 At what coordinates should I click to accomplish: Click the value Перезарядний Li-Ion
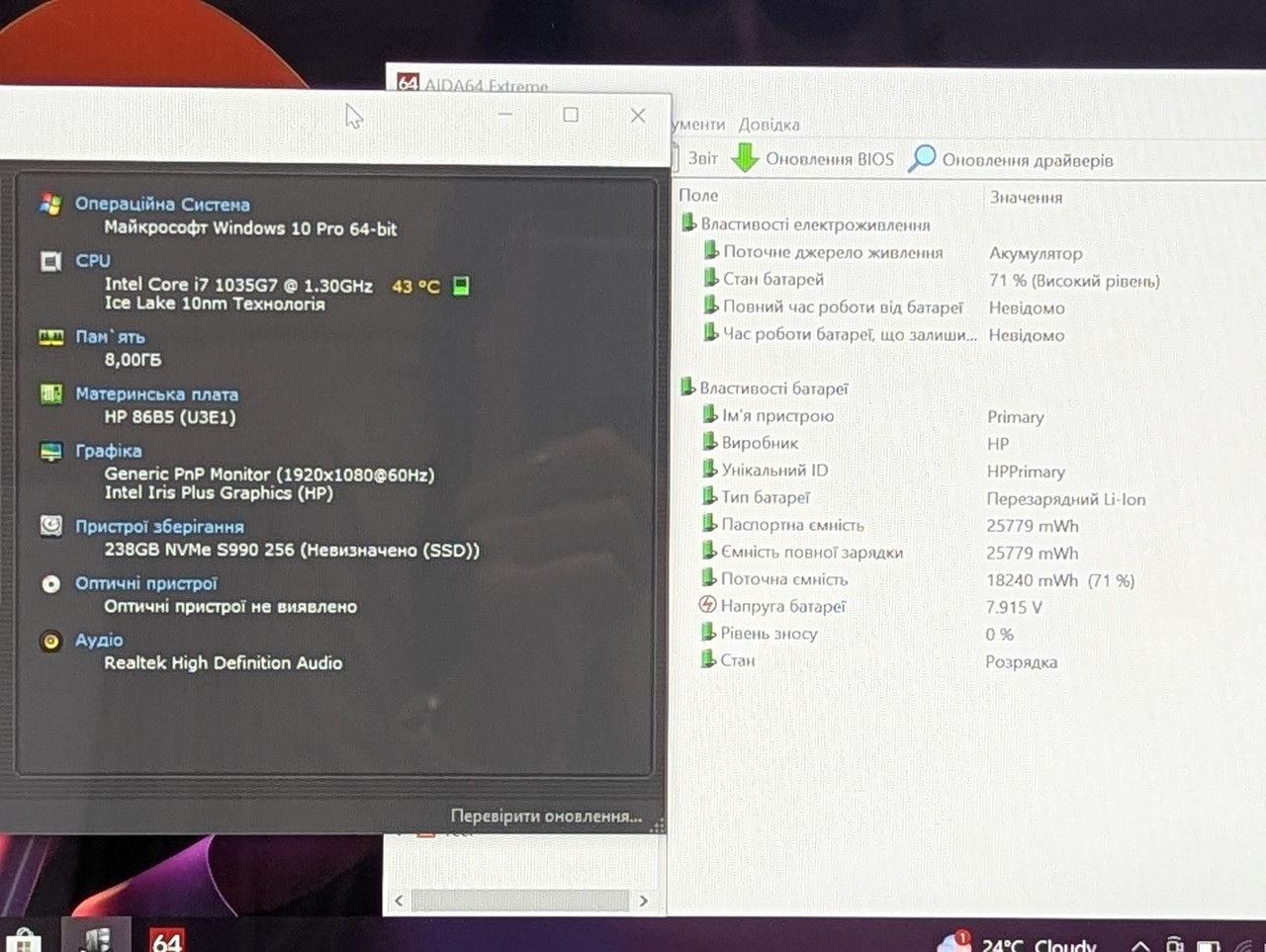tap(1066, 499)
